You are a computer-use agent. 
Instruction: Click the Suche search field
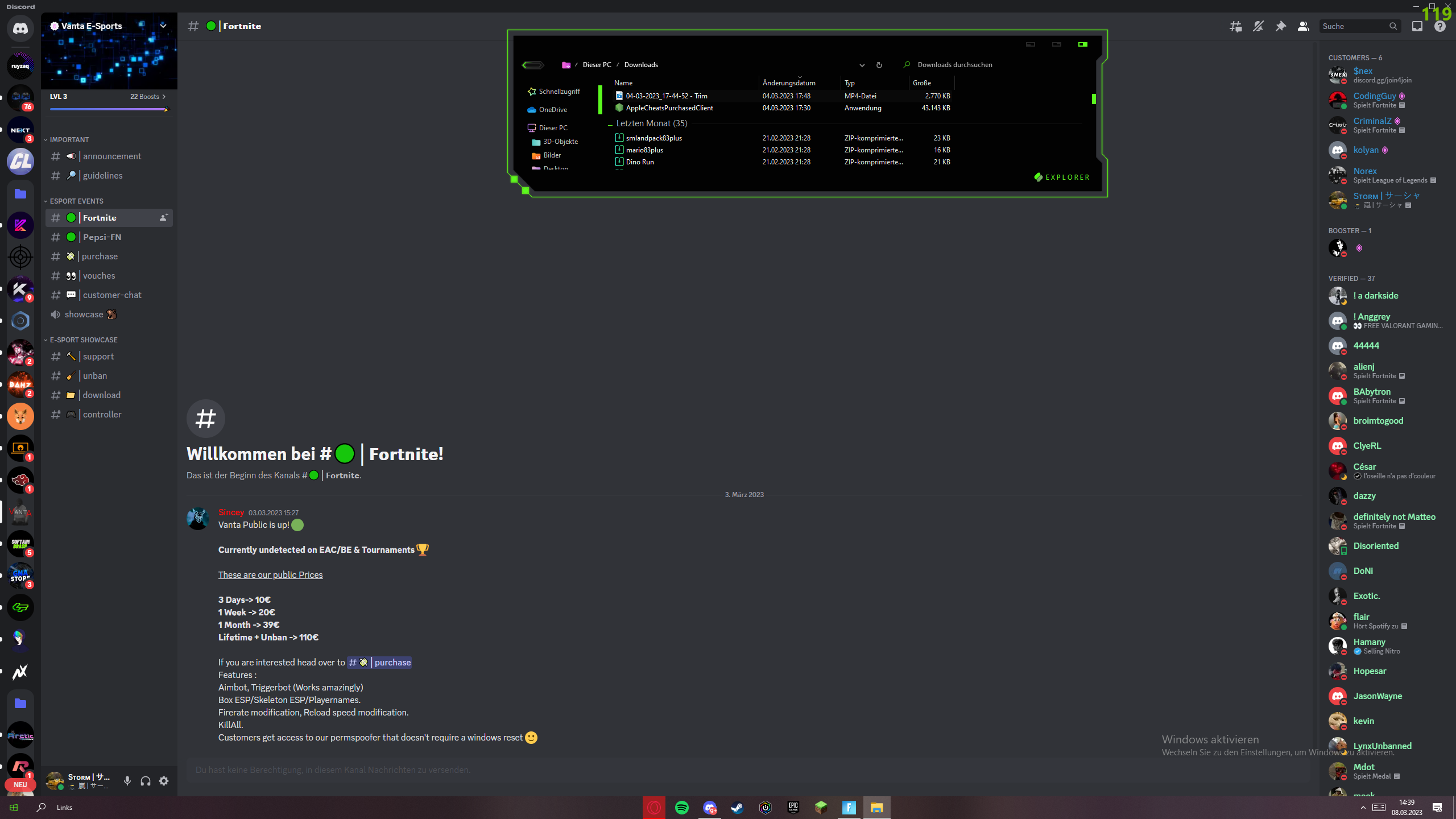click(1354, 26)
